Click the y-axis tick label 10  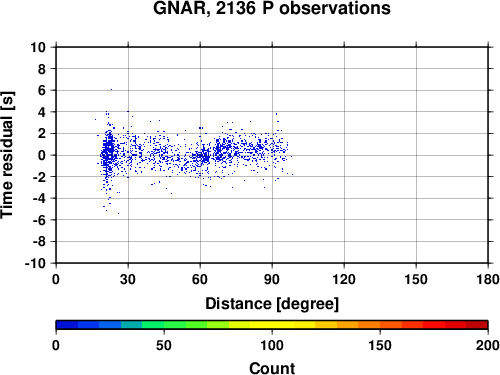38,47
